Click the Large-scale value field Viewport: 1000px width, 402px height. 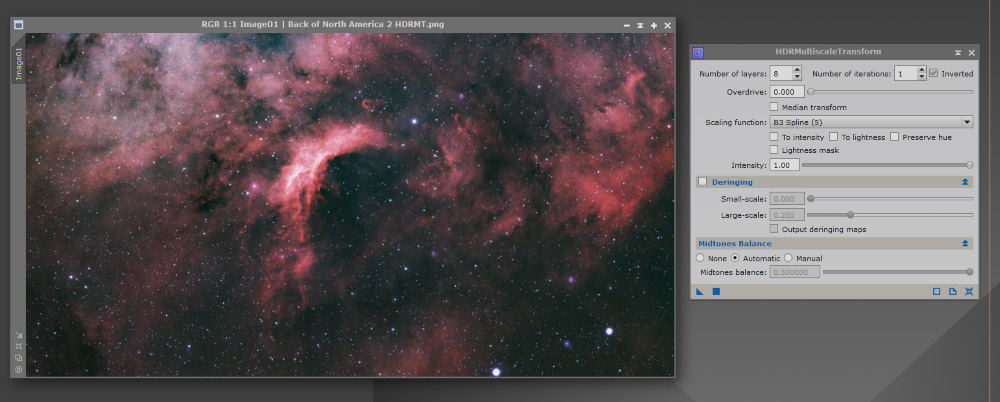(x=787, y=215)
